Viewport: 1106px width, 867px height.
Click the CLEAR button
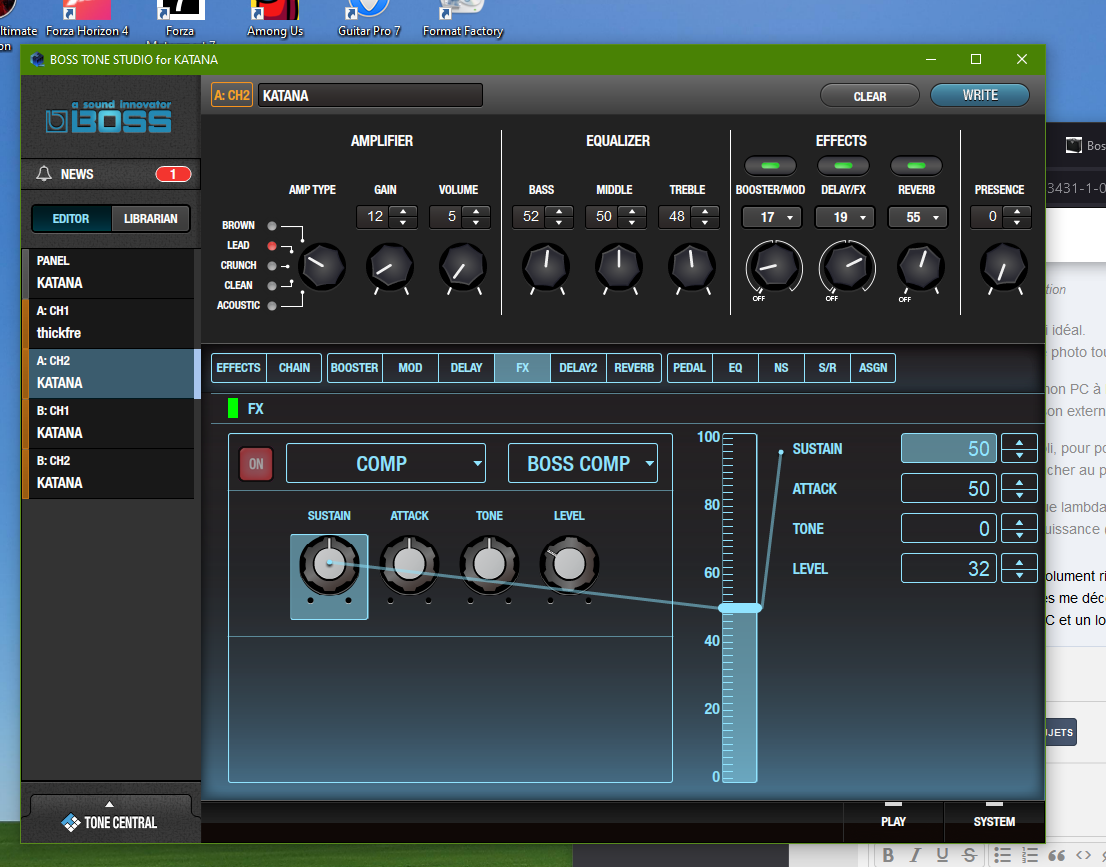point(870,96)
